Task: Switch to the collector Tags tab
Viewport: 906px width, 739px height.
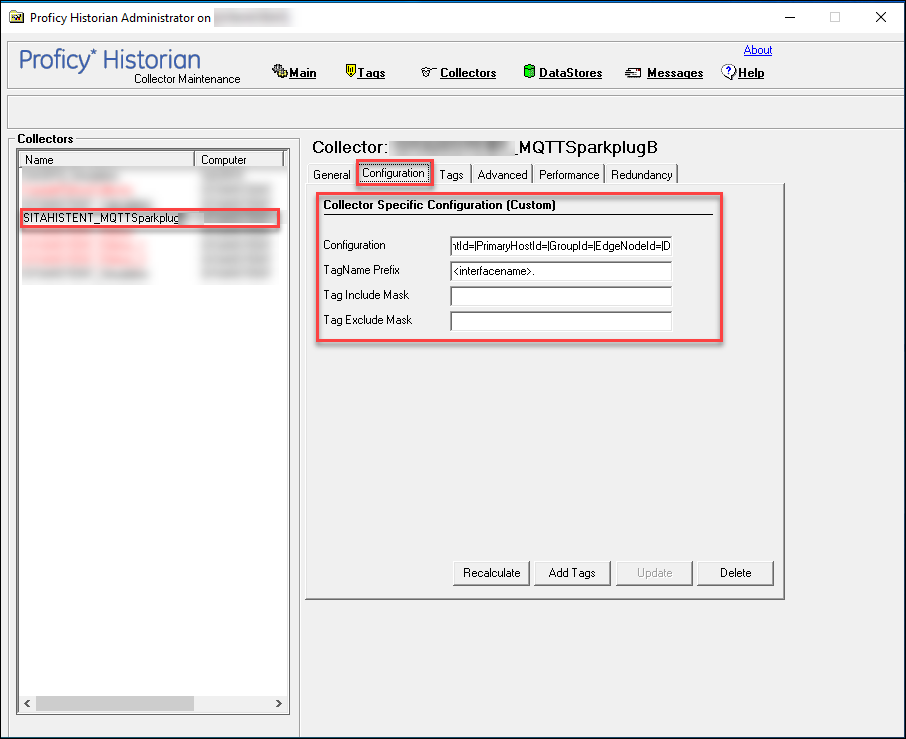Action: pos(451,174)
